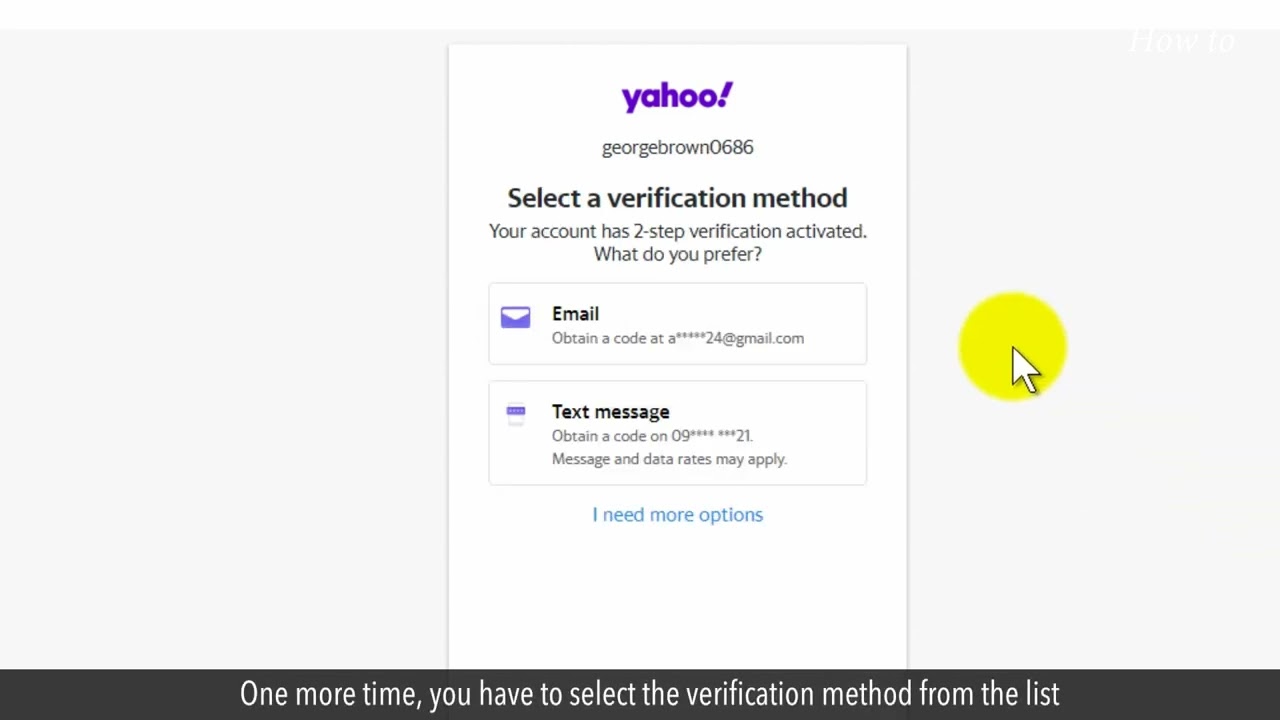Click "Message and data rates may apply" text

point(669,459)
